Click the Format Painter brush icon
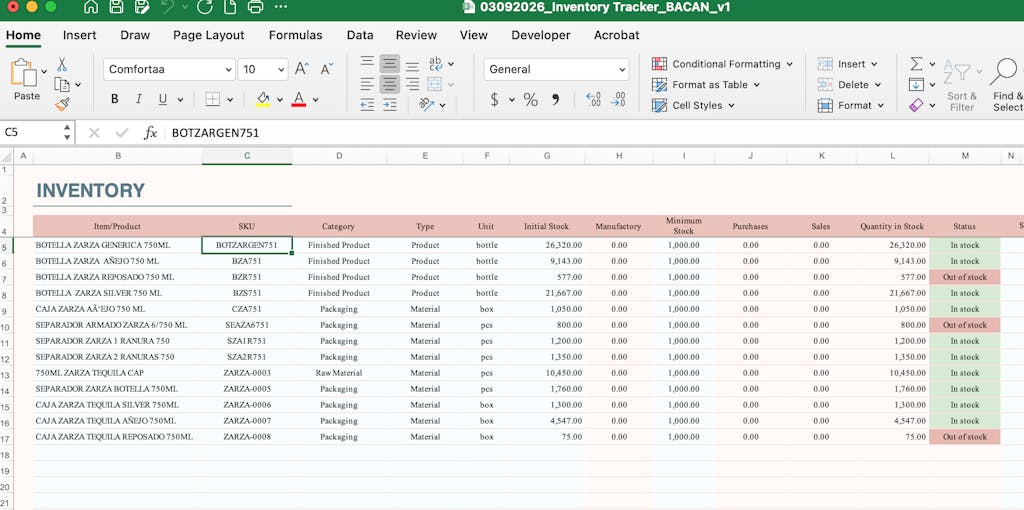The height and width of the screenshot is (510, 1024). click(62, 104)
